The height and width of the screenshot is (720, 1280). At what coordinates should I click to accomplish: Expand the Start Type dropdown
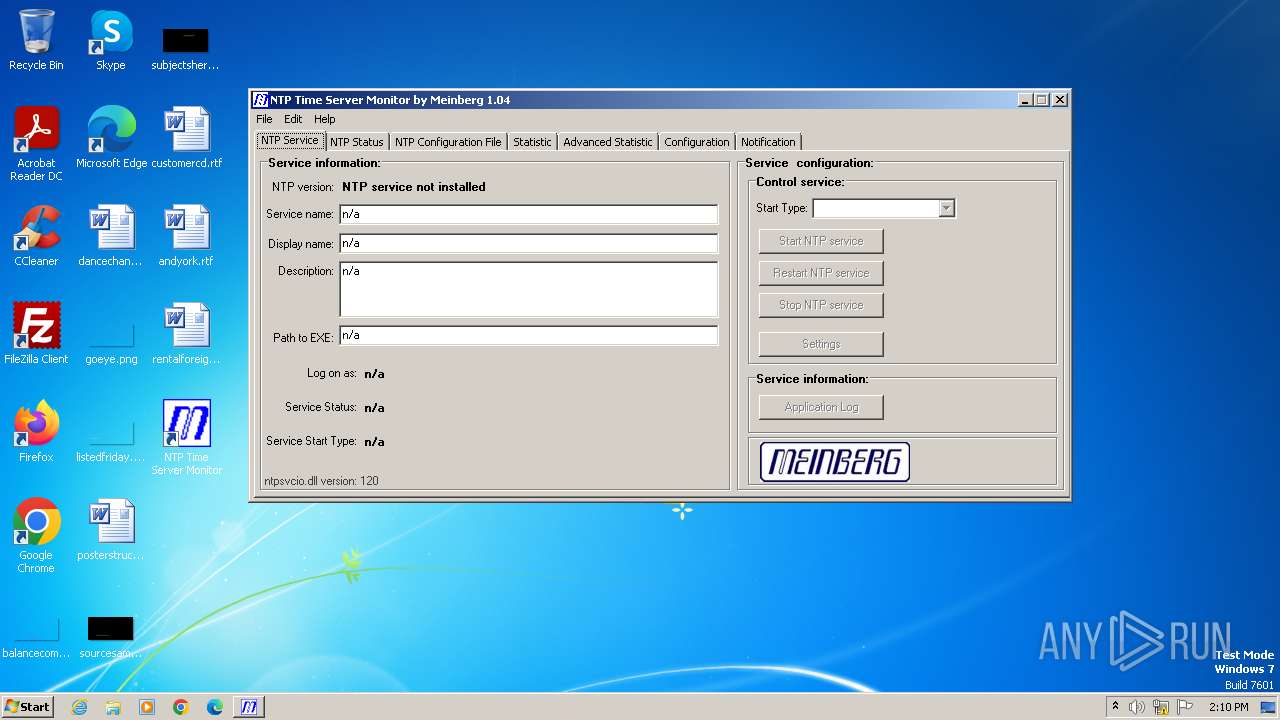(946, 208)
